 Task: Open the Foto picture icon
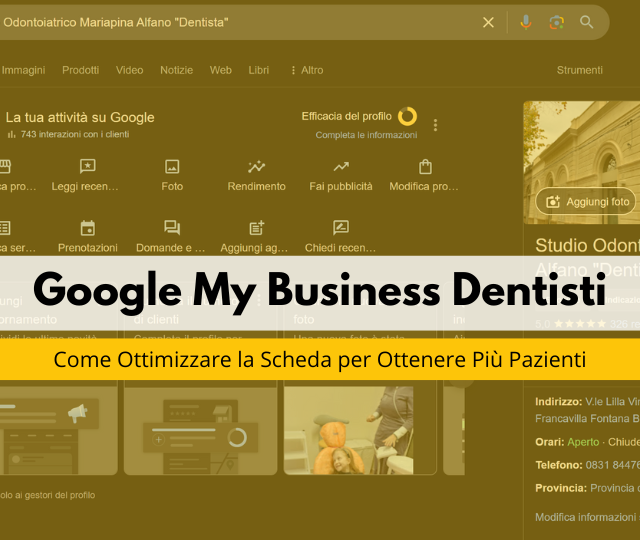(x=172, y=167)
